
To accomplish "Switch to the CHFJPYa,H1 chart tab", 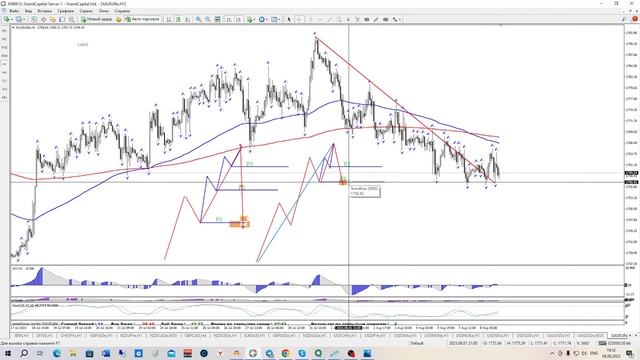I will click(x=71, y=335).
